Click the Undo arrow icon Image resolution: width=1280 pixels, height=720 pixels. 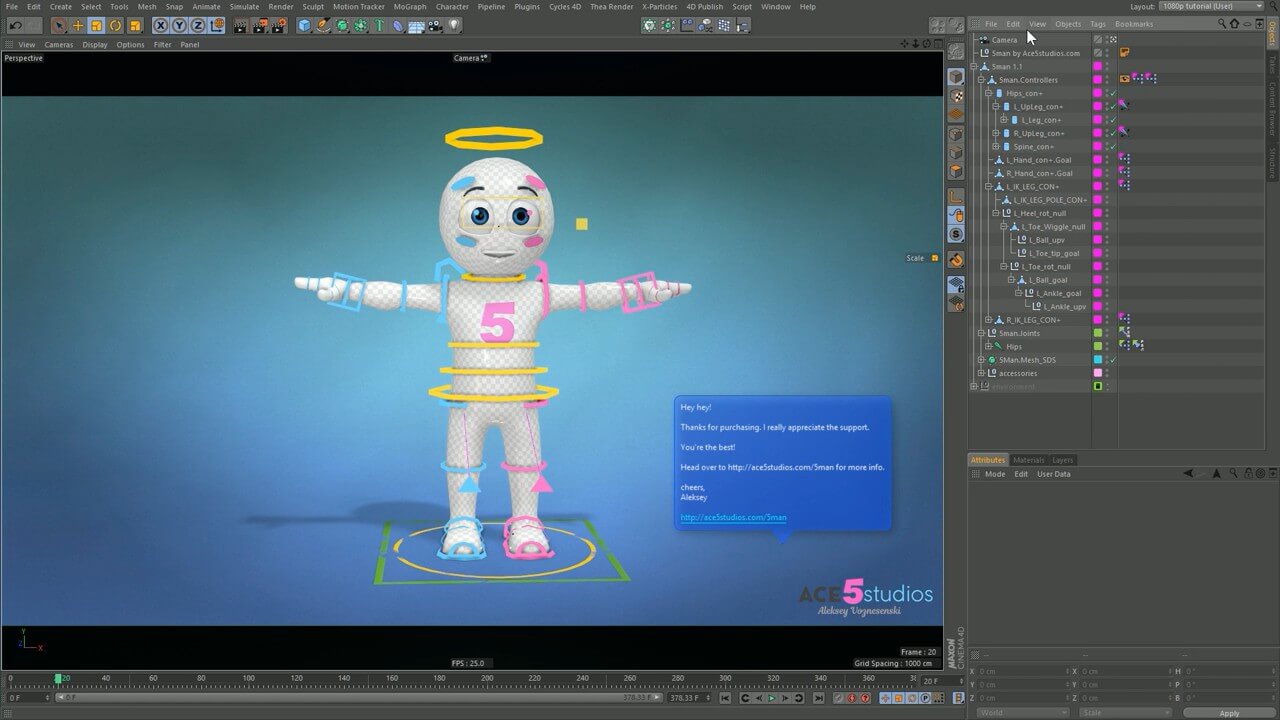click(15, 25)
